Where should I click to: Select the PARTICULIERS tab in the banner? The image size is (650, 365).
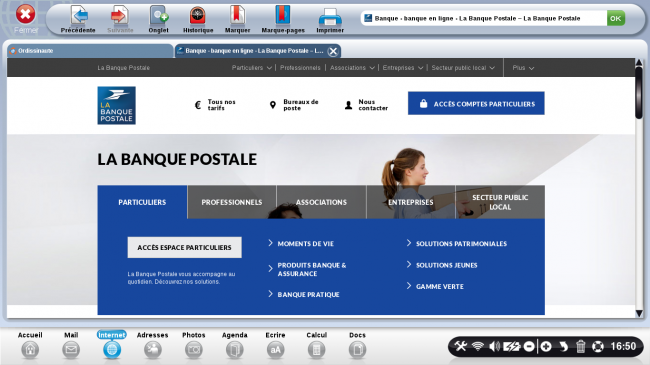point(142,202)
